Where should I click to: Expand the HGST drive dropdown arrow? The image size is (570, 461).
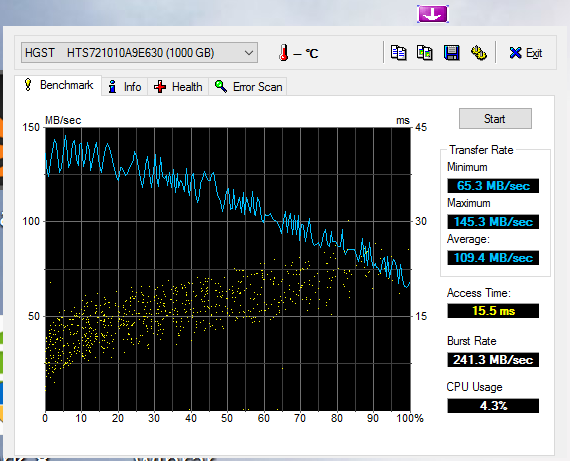point(249,53)
